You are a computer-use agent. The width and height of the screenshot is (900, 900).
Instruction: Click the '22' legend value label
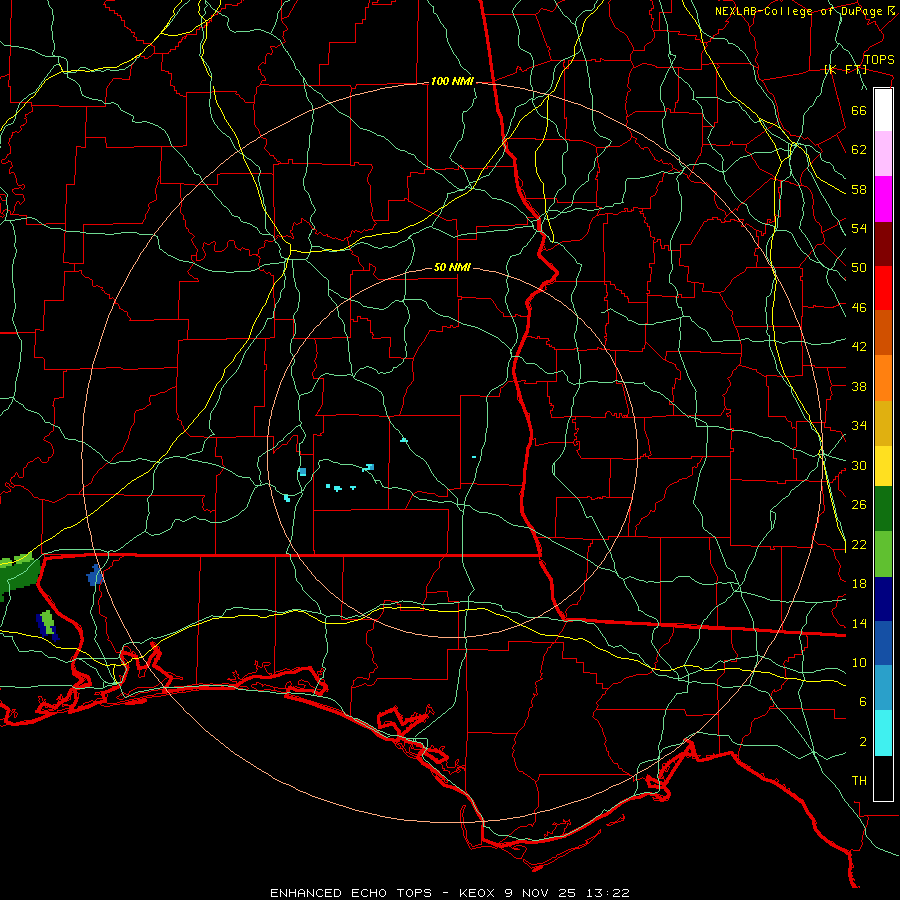click(x=859, y=544)
